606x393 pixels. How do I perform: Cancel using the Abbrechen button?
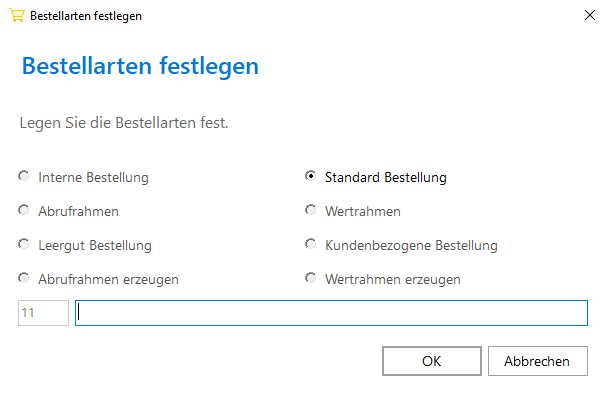538,361
